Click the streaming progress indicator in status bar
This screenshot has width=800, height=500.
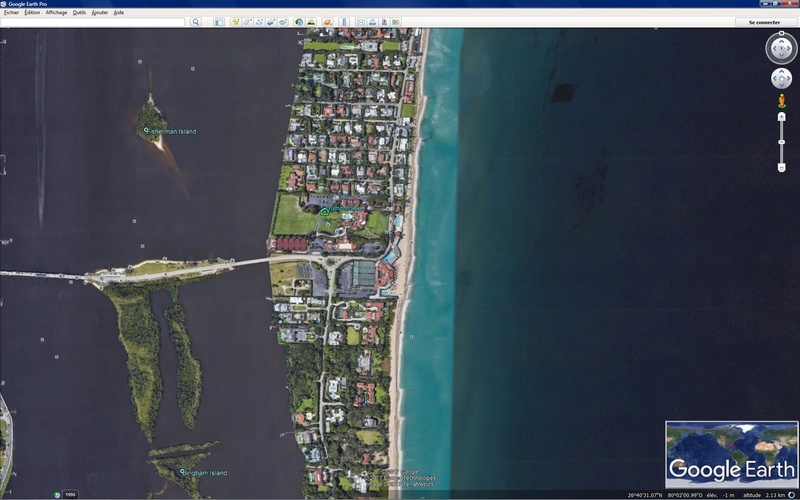792,495
